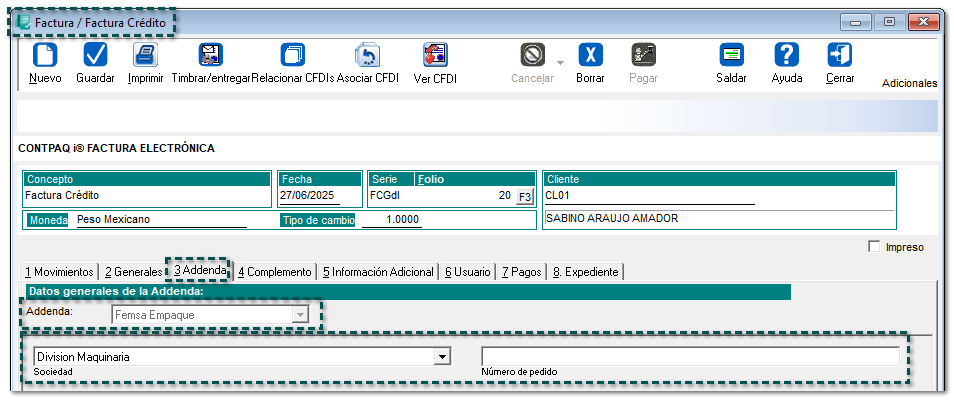
Task: Click the Tipo de cambio value 1.0000
Action: click(x=391, y=220)
